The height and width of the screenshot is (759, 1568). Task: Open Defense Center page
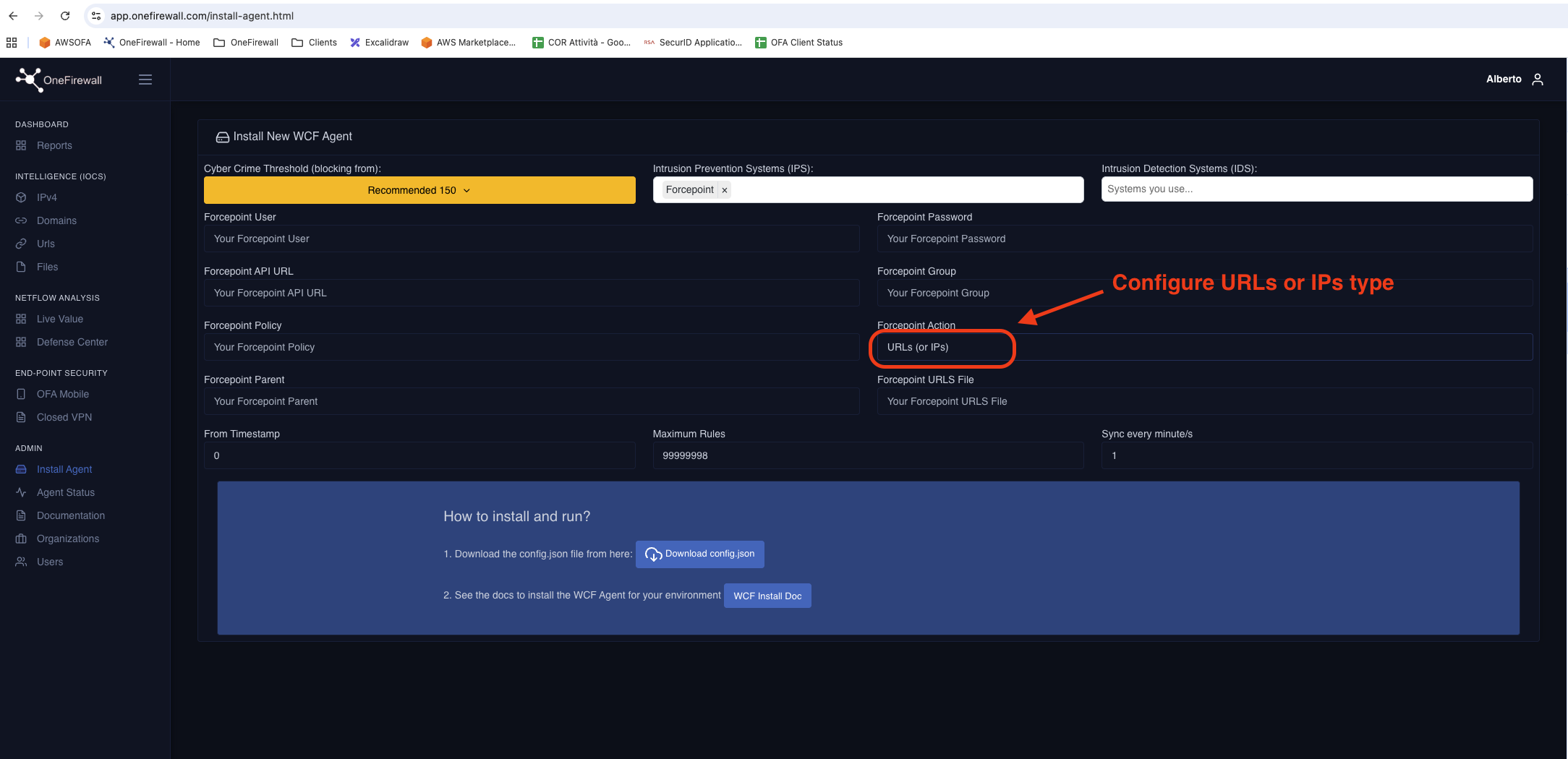click(x=72, y=342)
